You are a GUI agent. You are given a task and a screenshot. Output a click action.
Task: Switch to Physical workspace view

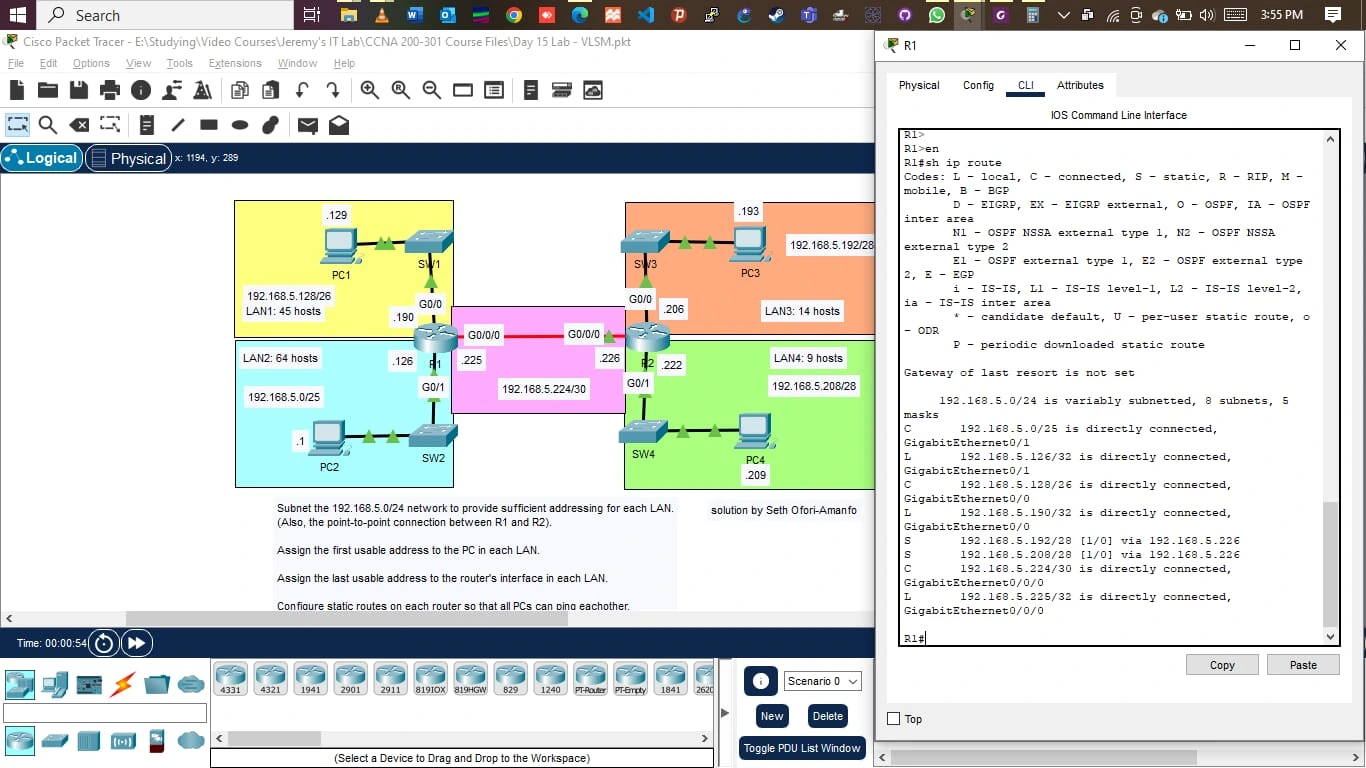pos(128,158)
